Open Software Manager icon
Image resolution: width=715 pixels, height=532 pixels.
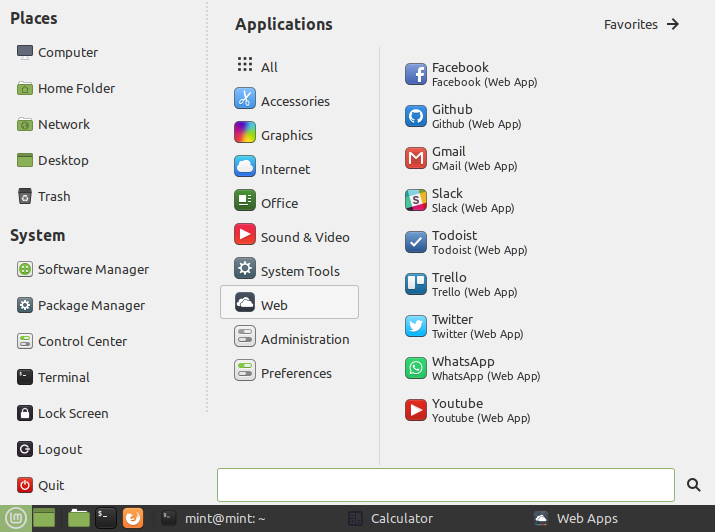(x=25, y=269)
